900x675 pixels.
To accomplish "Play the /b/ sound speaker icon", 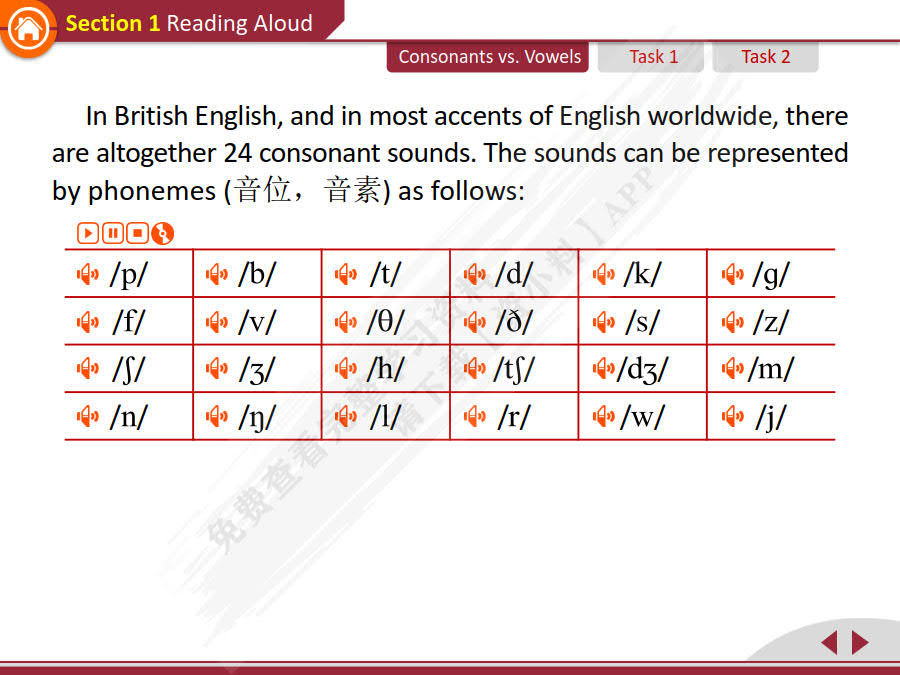I will 217,274.
